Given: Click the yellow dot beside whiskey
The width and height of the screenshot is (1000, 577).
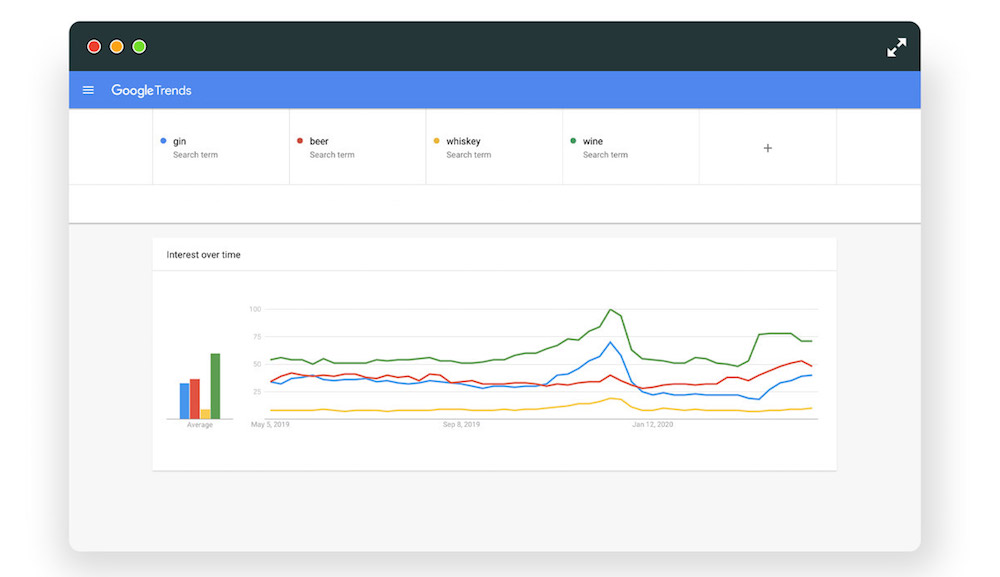Looking at the screenshot, I should point(437,142).
